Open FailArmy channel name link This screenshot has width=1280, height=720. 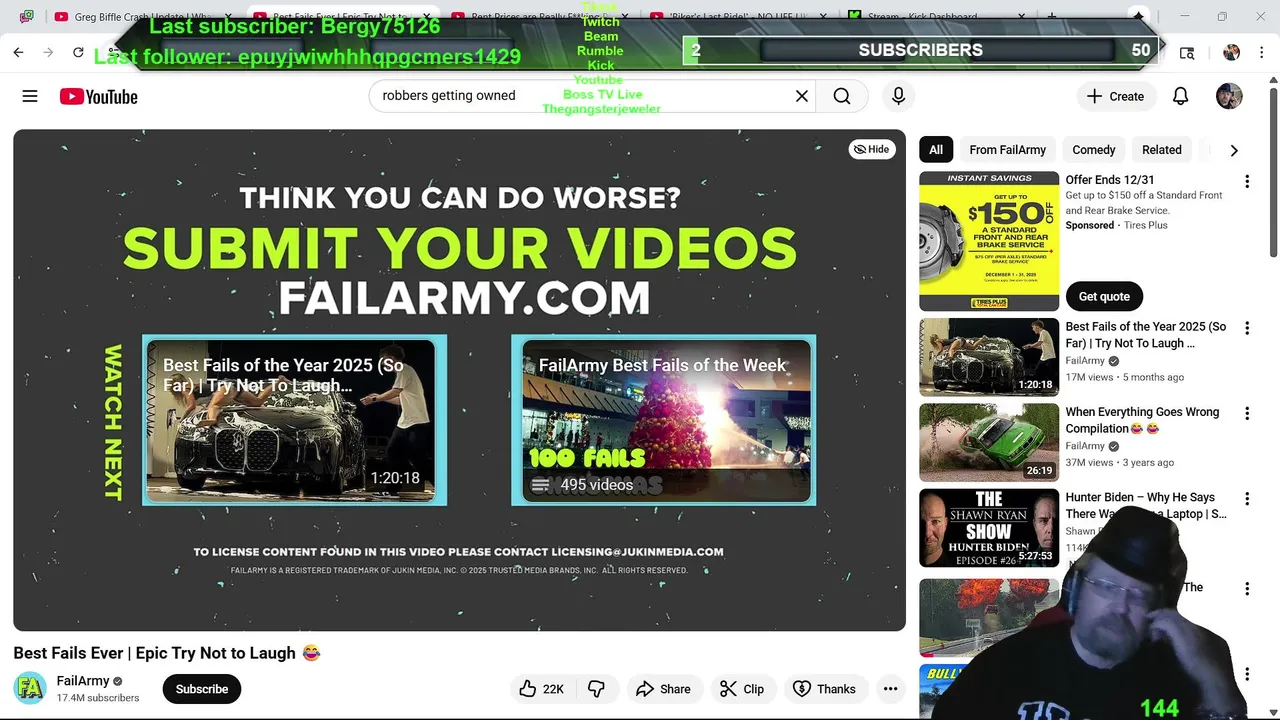coord(83,681)
